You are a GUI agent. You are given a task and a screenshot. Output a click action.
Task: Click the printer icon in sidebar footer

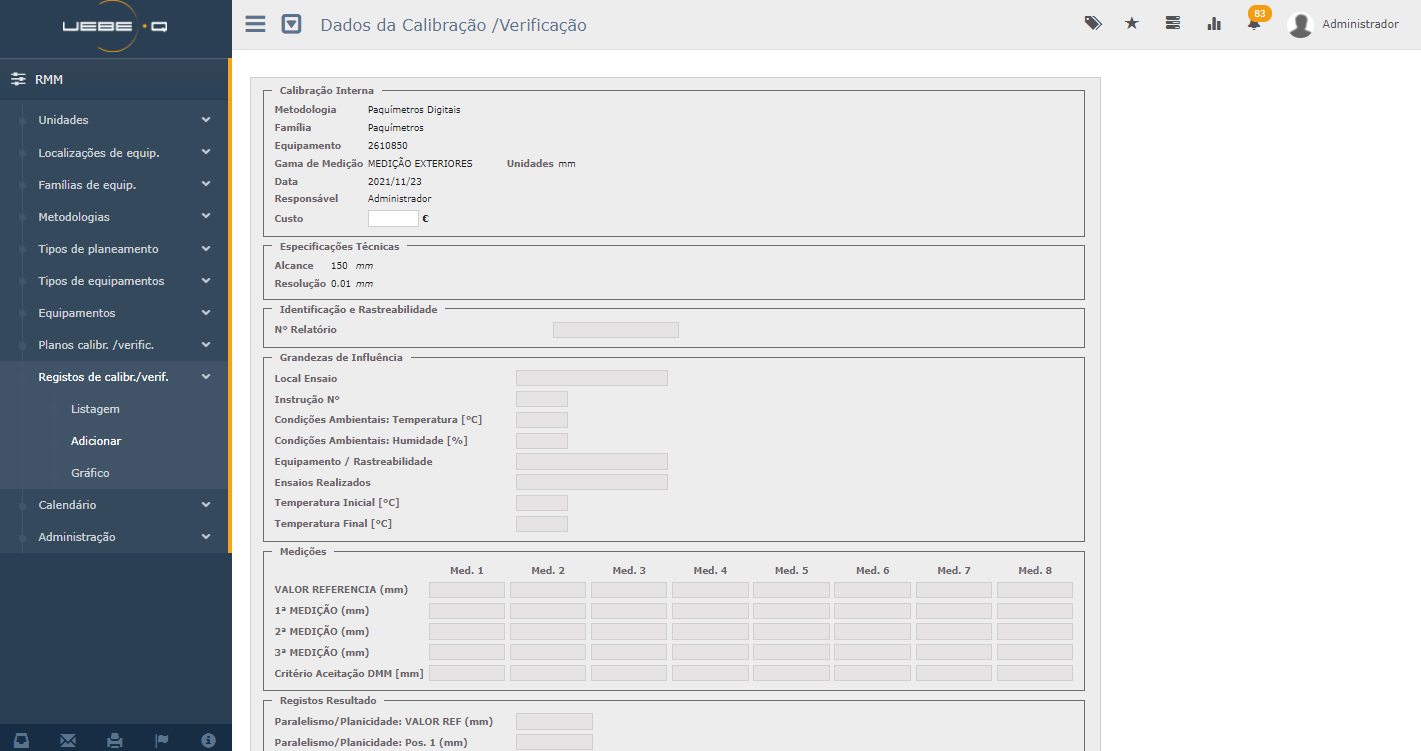pos(115,740)
